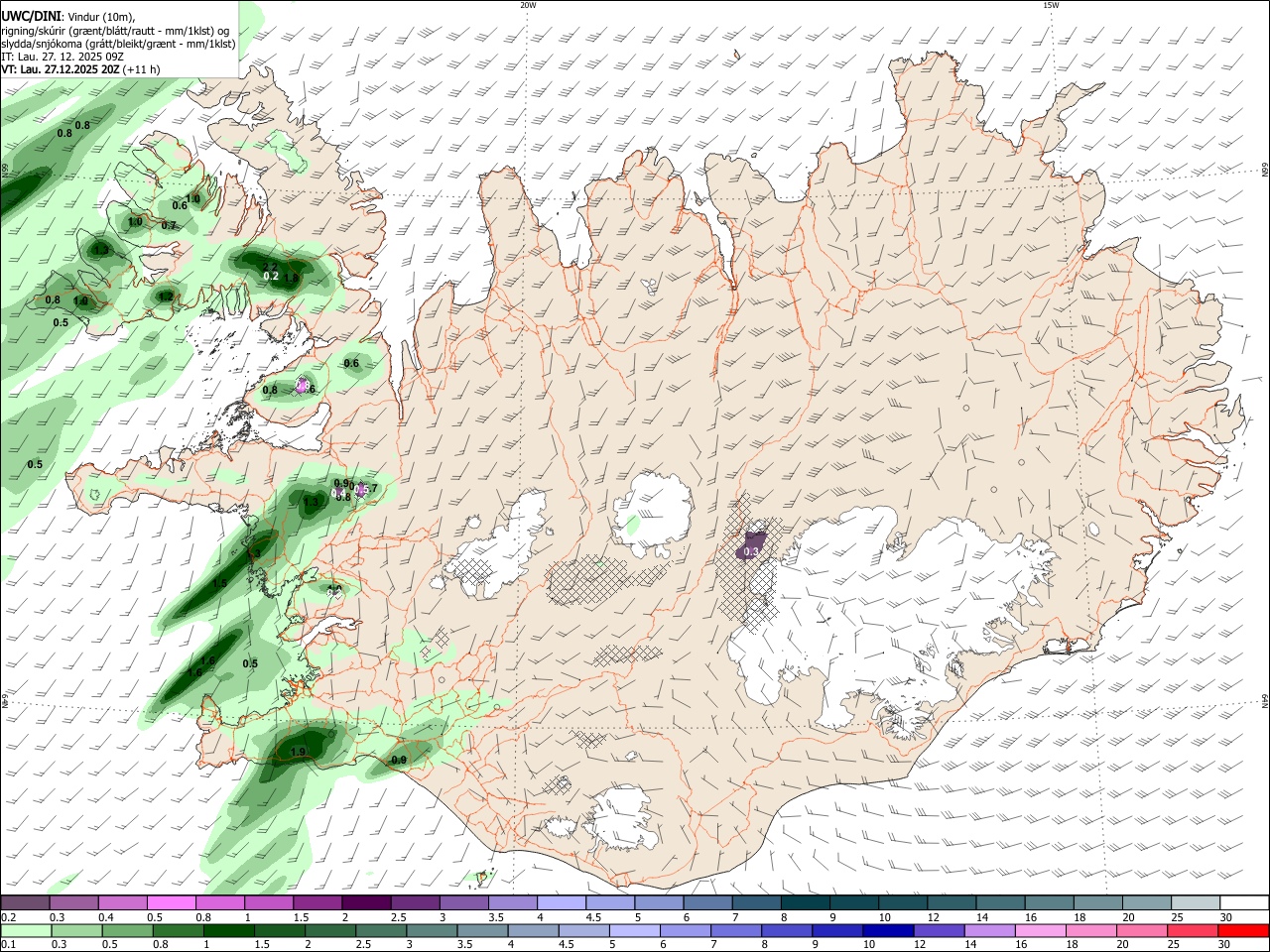Screen dimensions: 1270x952
Task: Click the 20W longitude label
Action: [528, 5]
